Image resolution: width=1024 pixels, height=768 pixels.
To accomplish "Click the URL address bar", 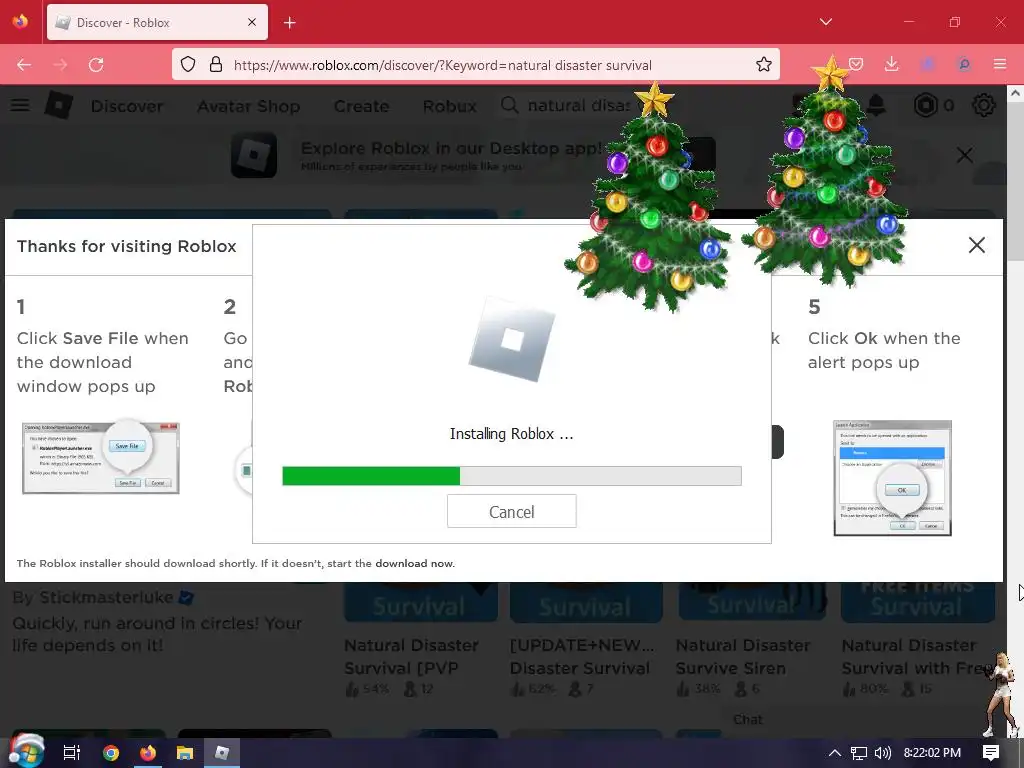I will 477,65.
